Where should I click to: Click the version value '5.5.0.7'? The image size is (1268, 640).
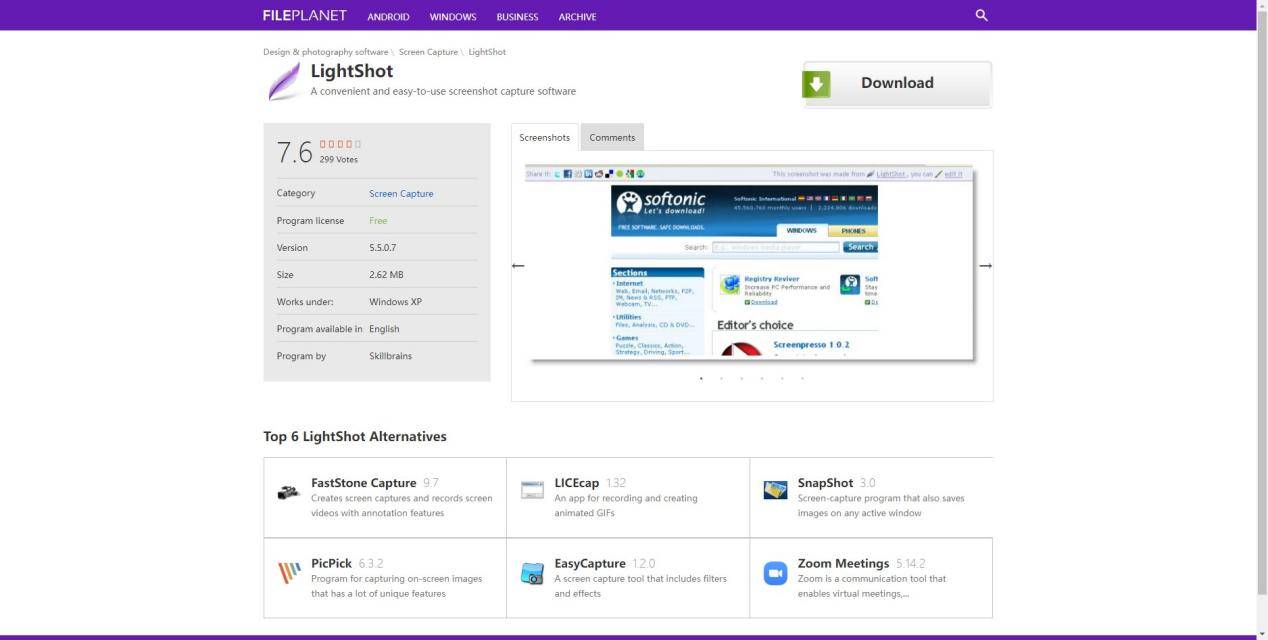coord(383,248)
